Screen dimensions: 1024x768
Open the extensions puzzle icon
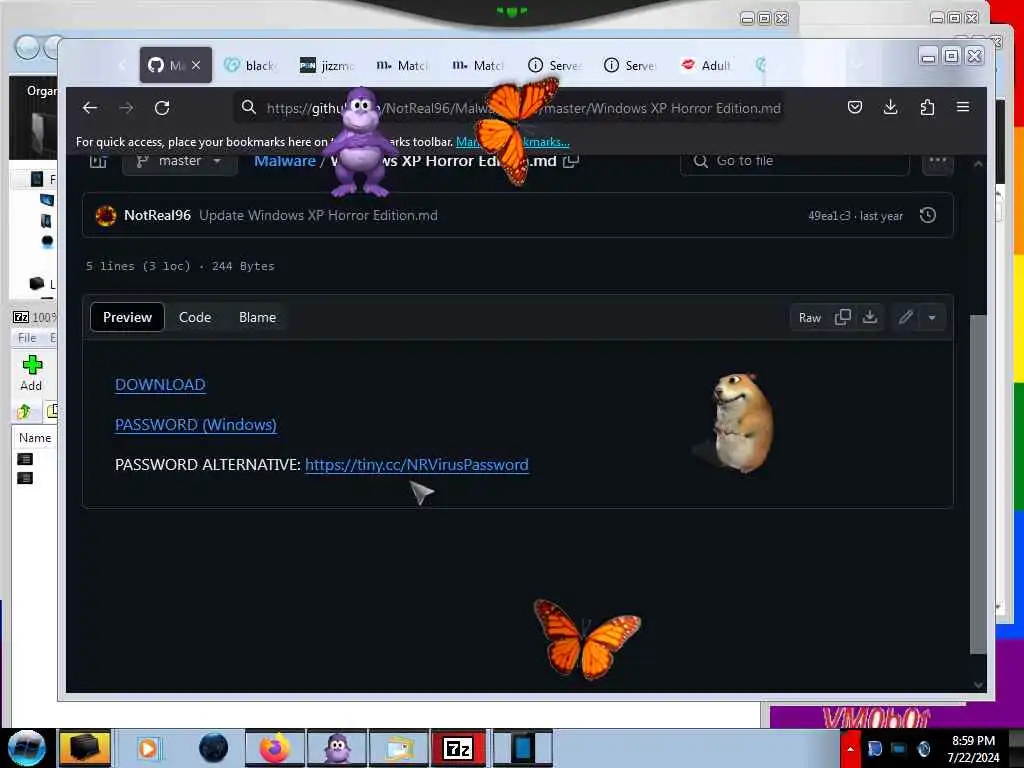tap(927, 108)
